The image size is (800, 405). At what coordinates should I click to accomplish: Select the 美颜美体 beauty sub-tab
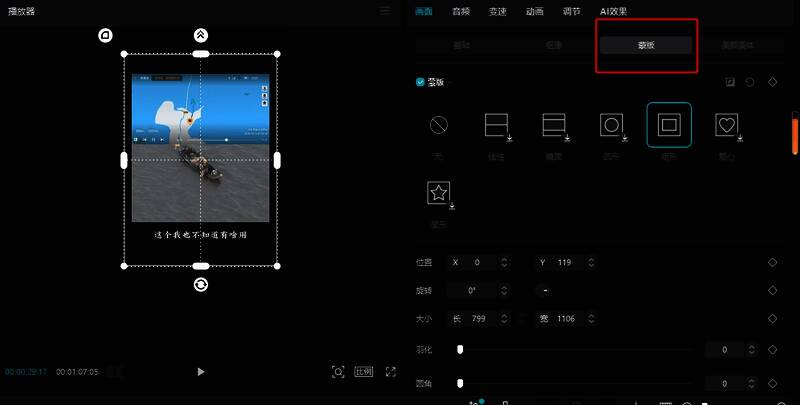click(x=738, y=45)
